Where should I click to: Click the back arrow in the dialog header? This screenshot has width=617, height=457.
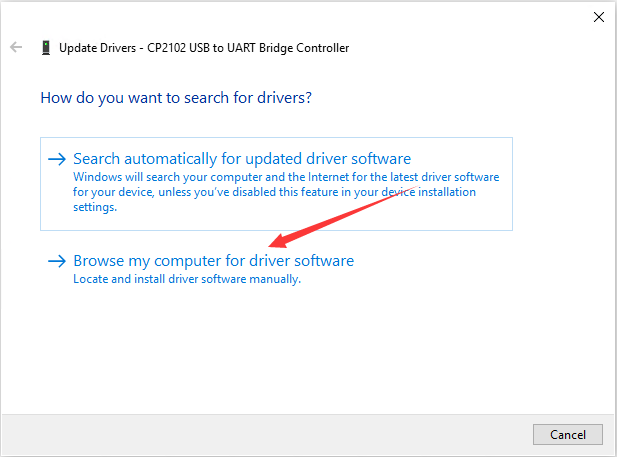16,47
